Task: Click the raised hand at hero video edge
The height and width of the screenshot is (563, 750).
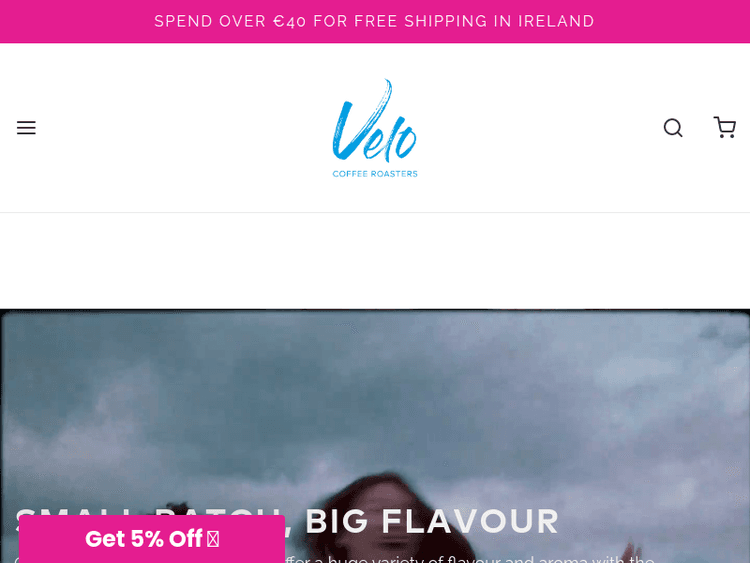Action: click(x=635, y=551)
